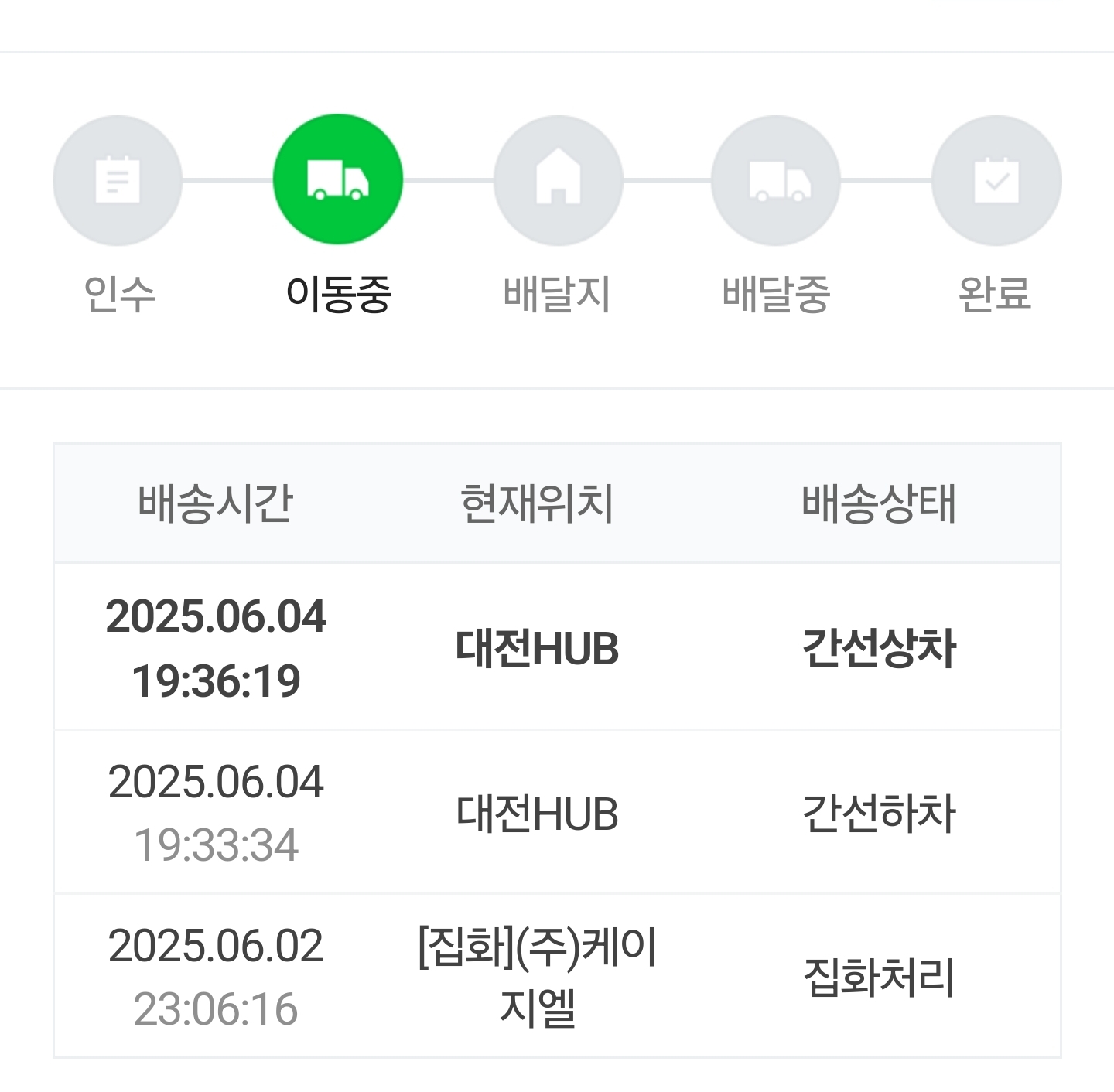Click the 배송시간 column header

coord(215,503)
